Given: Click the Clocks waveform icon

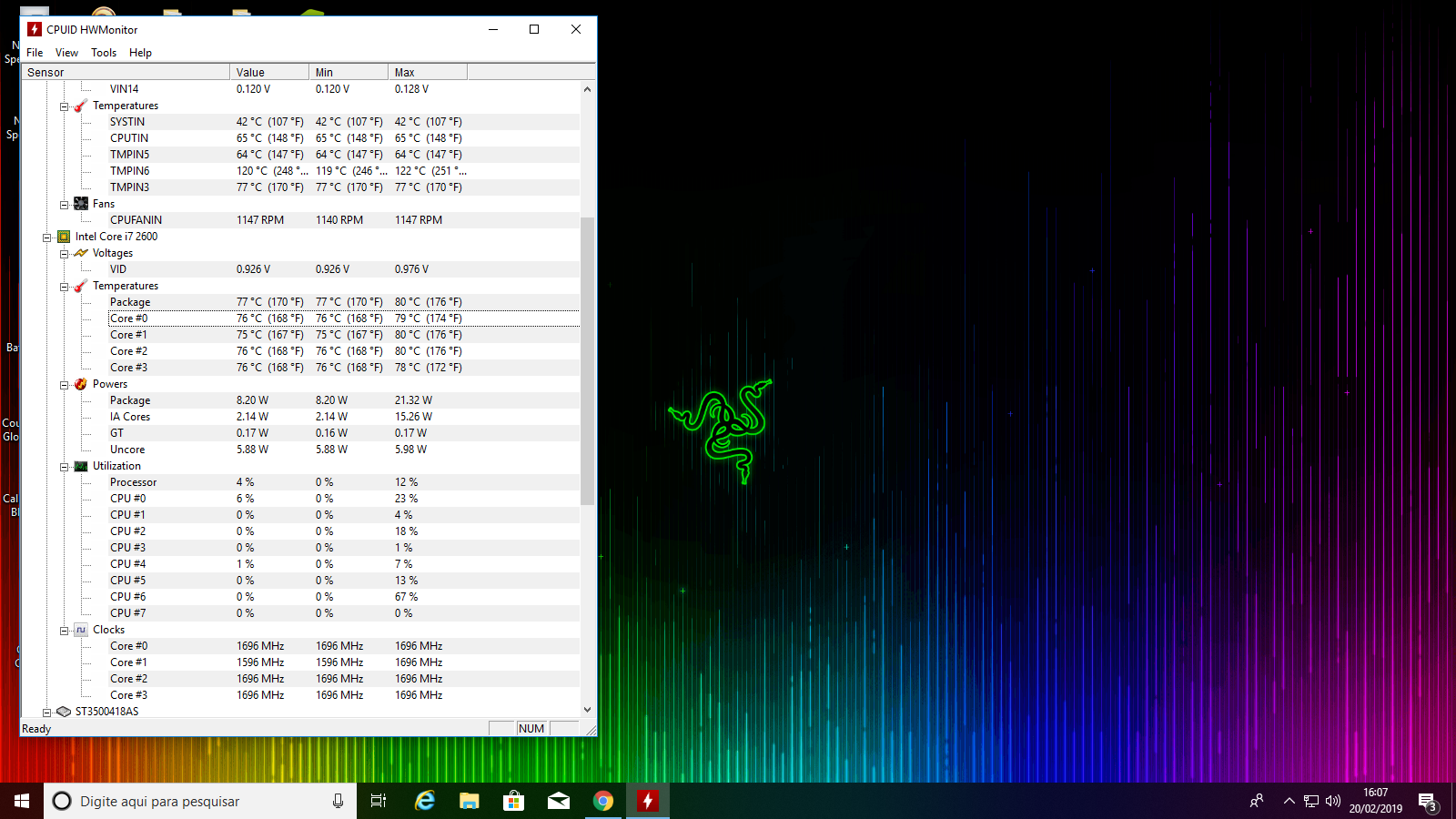Looking at the screenshot, I should click(81, 630).
